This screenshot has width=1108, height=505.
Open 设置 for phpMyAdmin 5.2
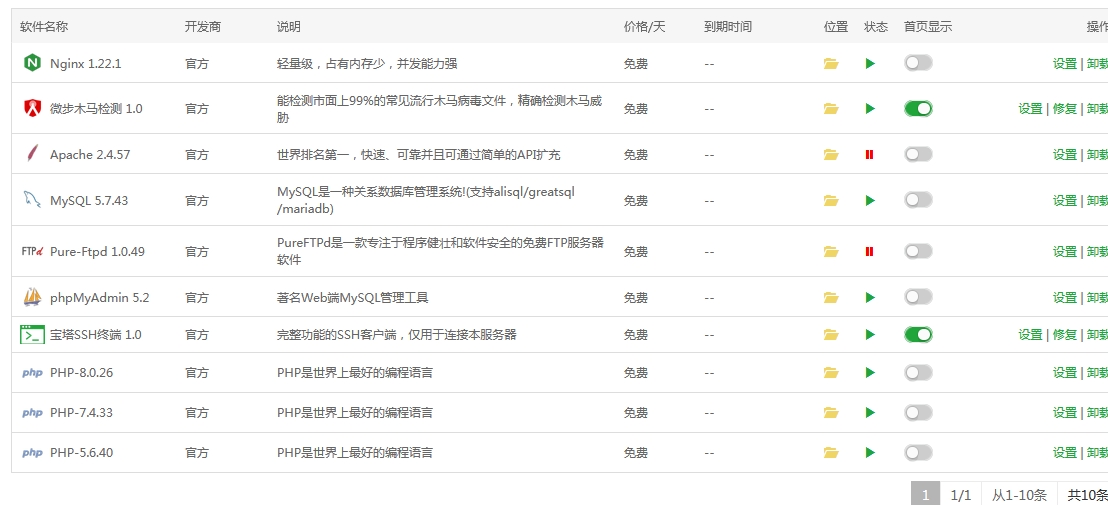[x=1065, y=298]
